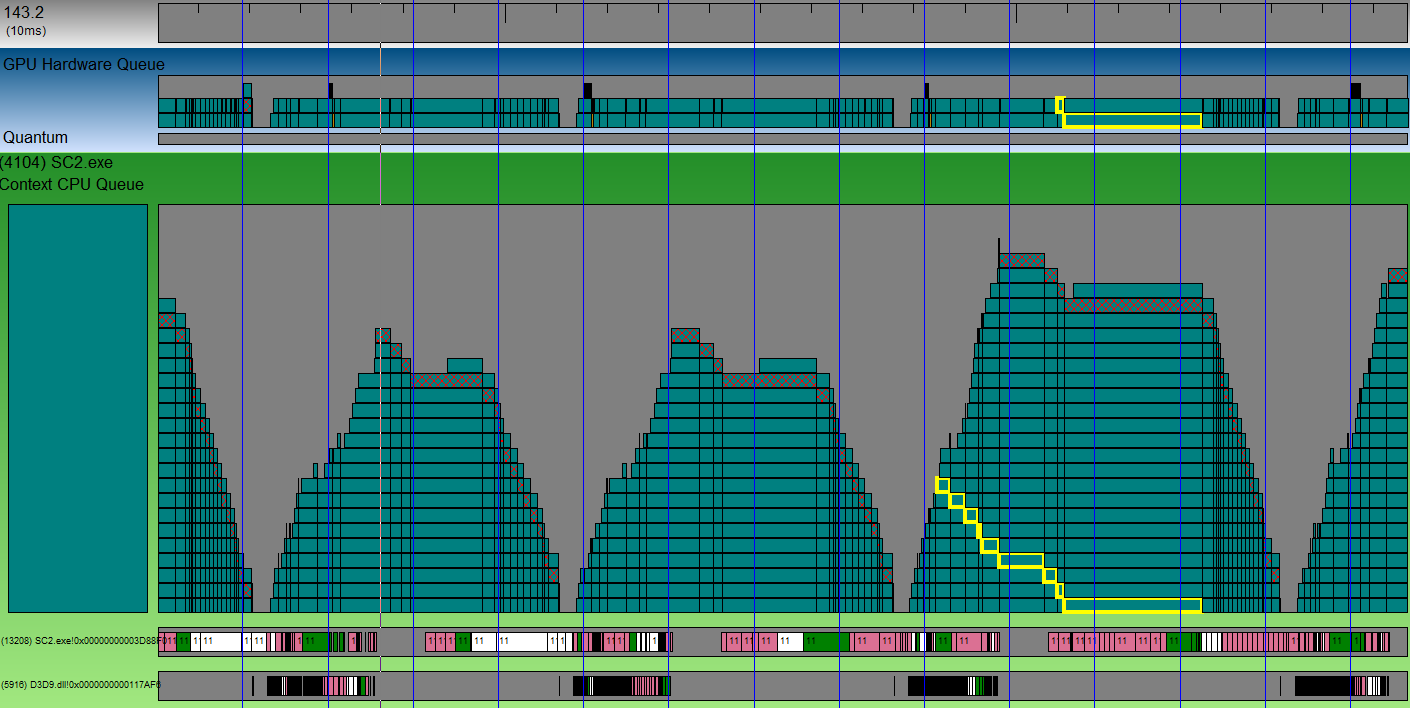
Task: Select the (4104) SC2.exe process label
Action: (x=56, y=163)
